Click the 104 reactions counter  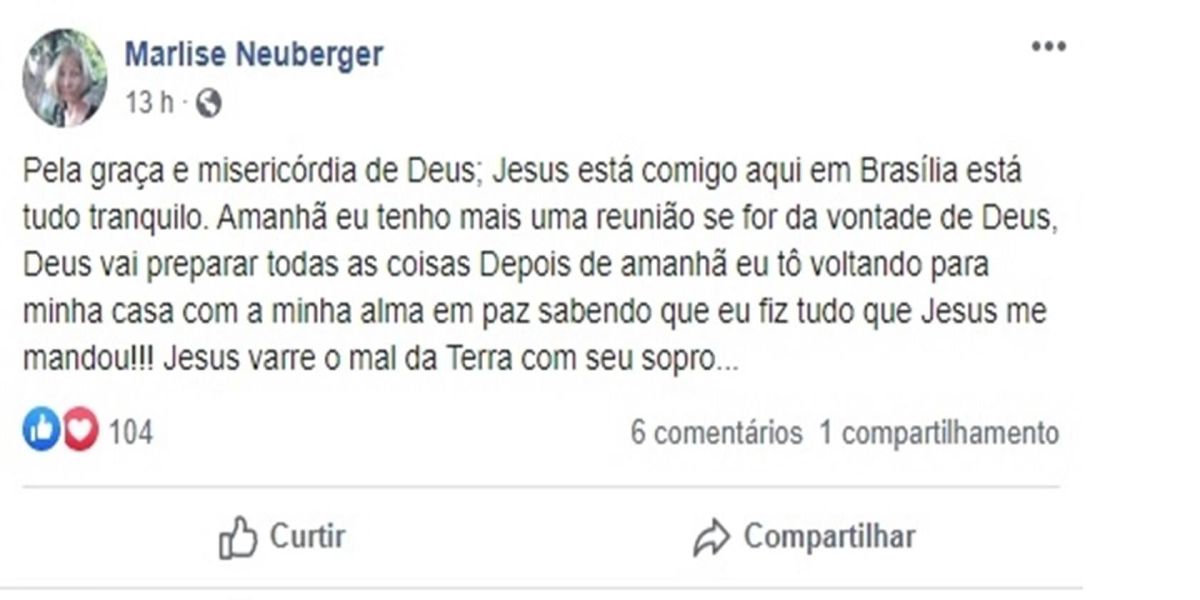pos(131,431)
